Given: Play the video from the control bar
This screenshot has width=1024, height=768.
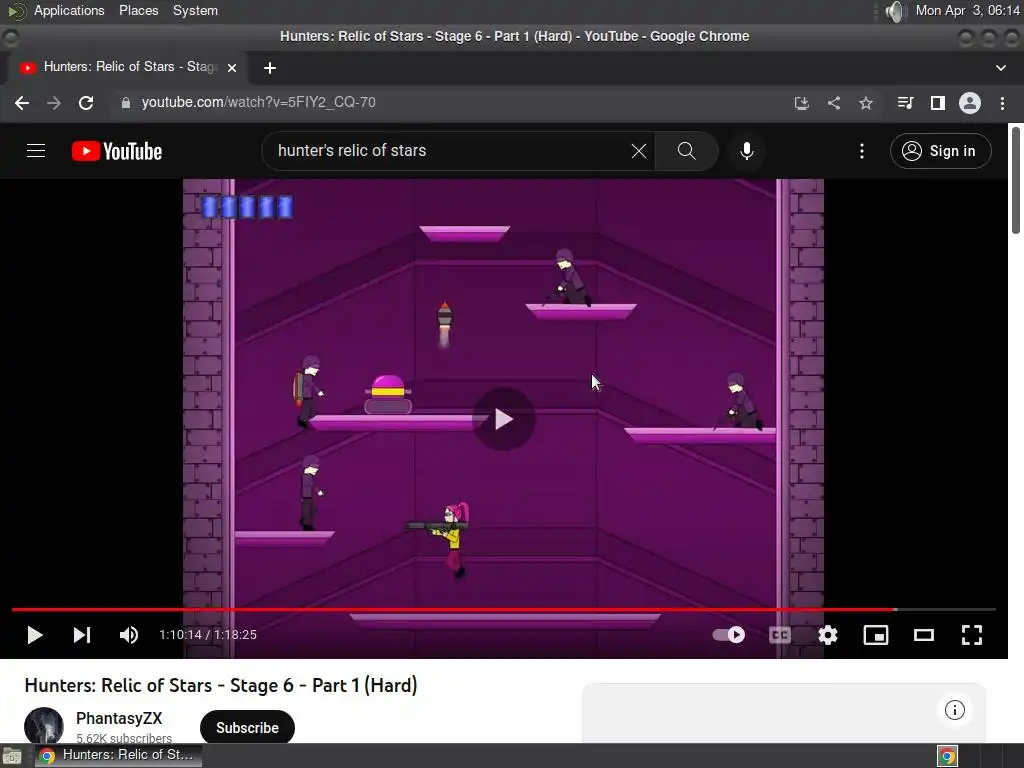Looking at the screenshot, I should (35, 635).
